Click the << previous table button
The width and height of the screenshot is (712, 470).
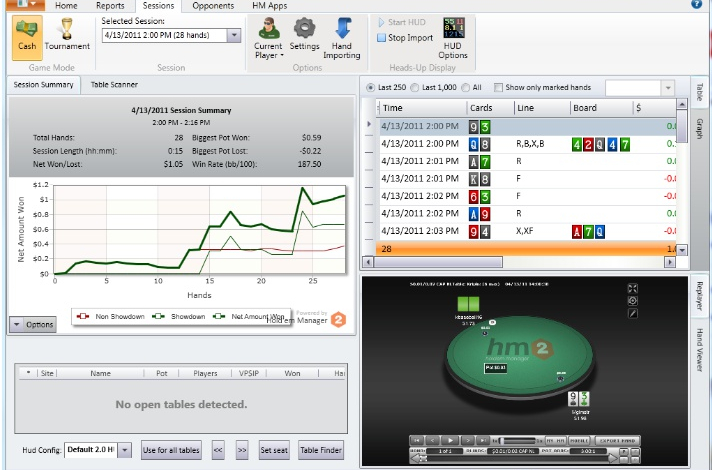[218, 450]
